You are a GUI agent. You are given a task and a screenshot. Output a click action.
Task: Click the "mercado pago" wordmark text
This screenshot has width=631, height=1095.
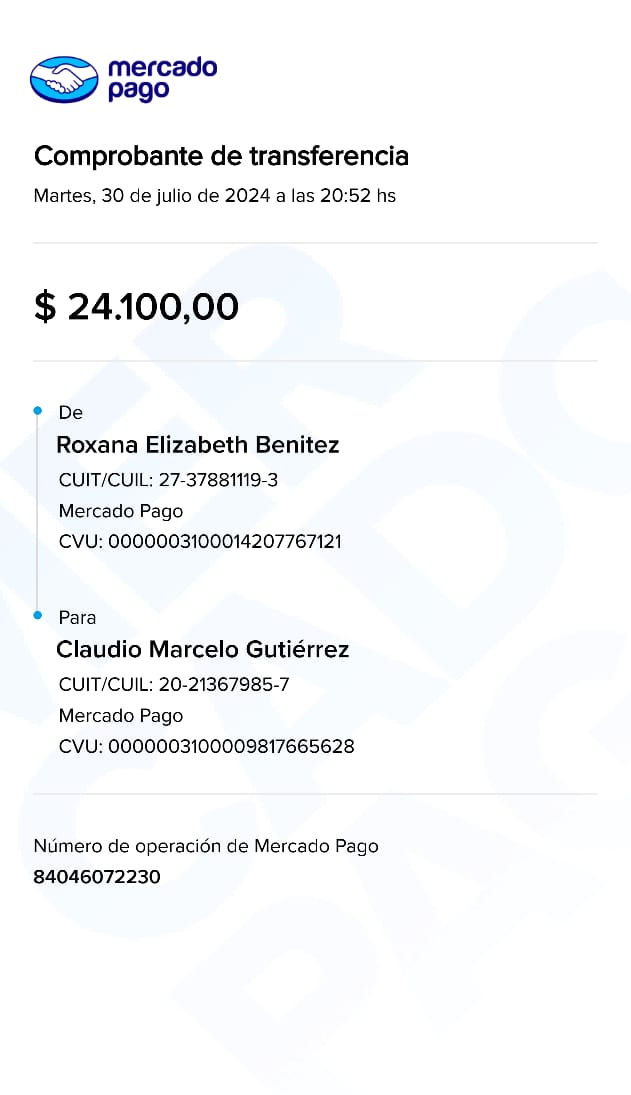point(161,79)
